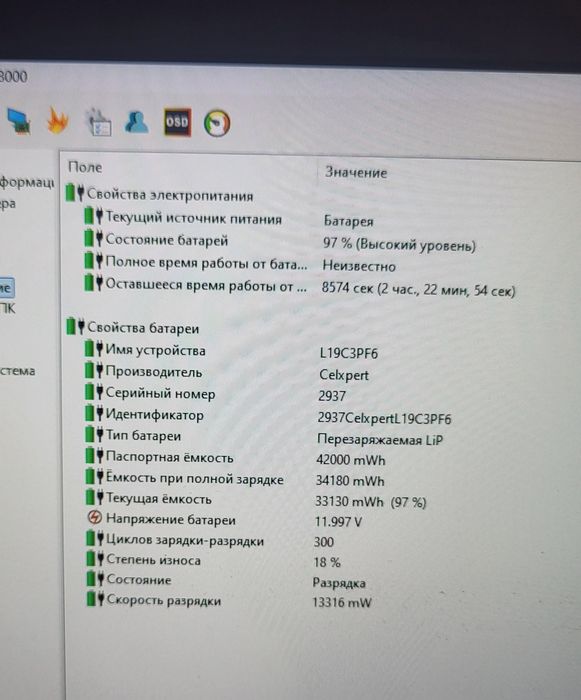
Task: Click battery icon beside Состояние батарей
Action: click(94, 238)
